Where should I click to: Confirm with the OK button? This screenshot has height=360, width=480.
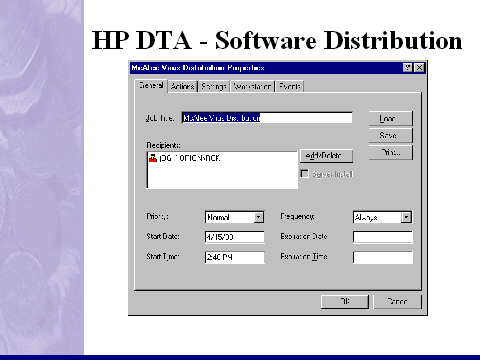coord(345,301)
